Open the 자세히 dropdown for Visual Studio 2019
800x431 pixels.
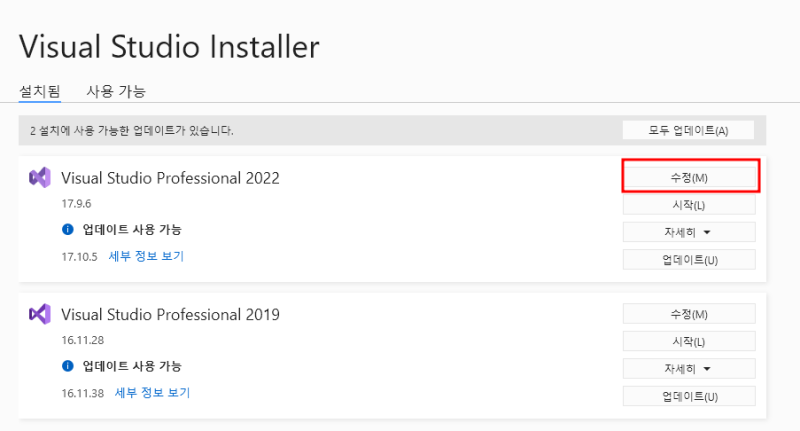tap(688, 369)
